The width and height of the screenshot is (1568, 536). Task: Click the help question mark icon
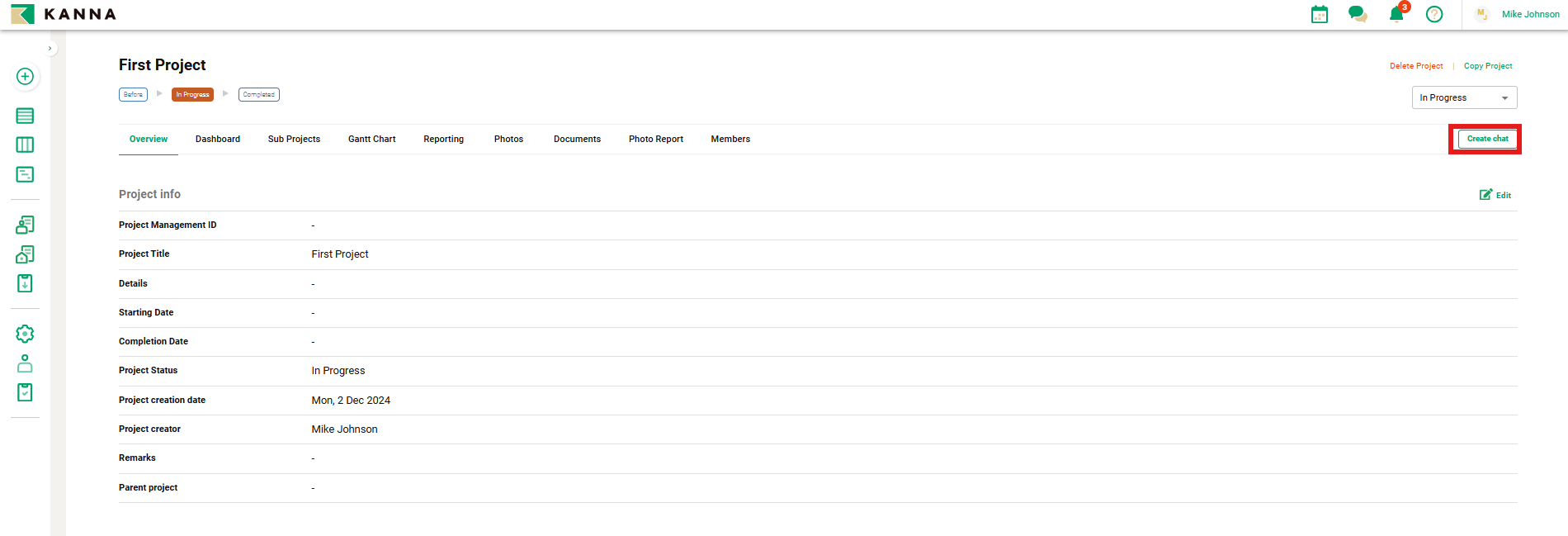pos(1434,14)
